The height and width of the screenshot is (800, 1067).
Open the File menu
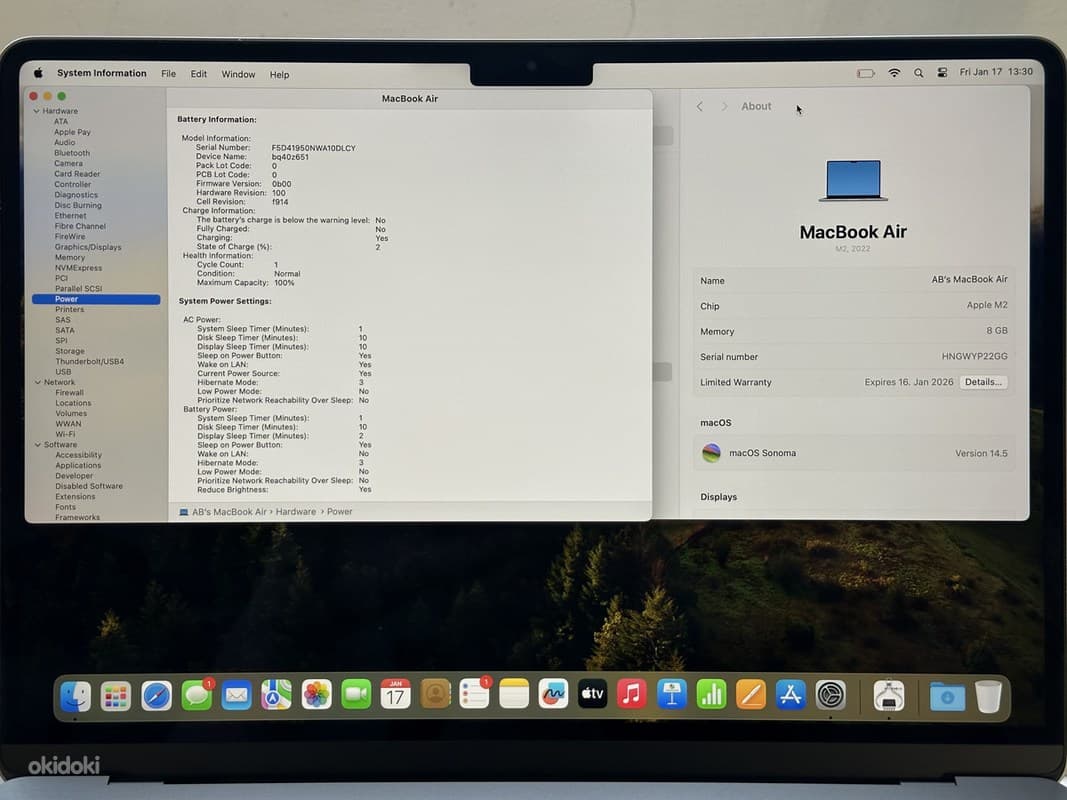(x=168, y=73)
